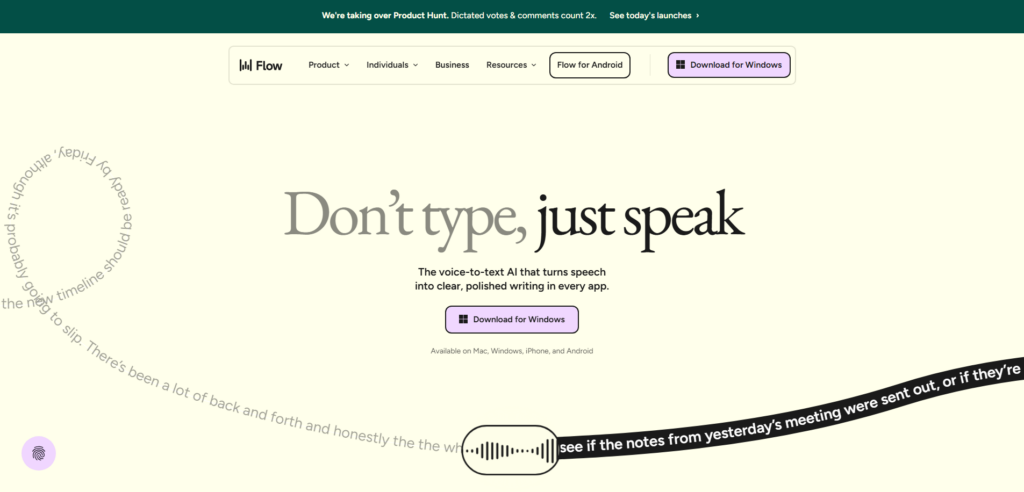Click the Flow for Android button

click(x=590, y=65)
